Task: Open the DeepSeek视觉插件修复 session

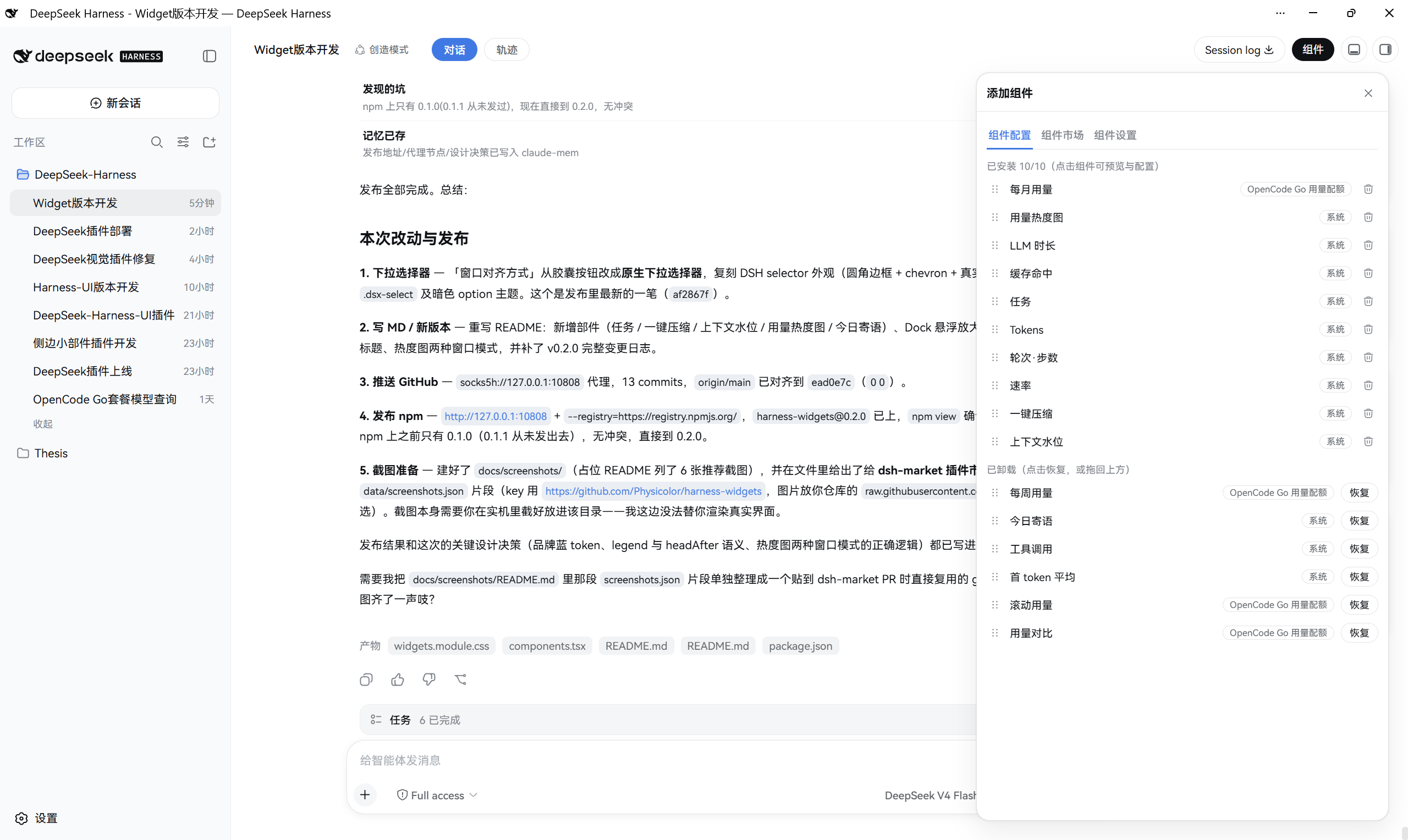Action: tap(116, 259)
